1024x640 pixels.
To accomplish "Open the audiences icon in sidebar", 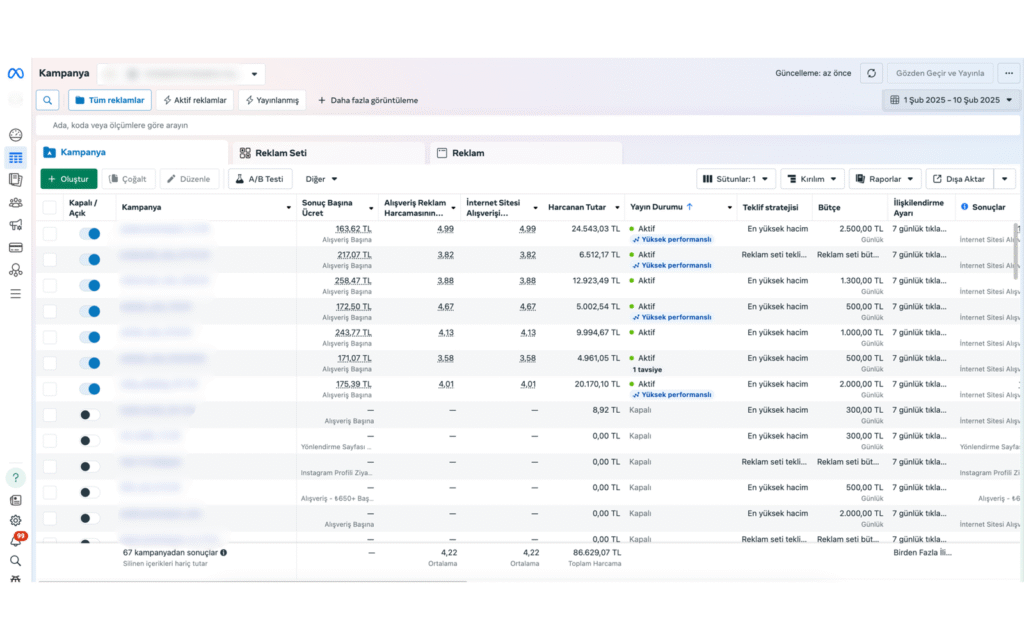I will click(15, 203).
